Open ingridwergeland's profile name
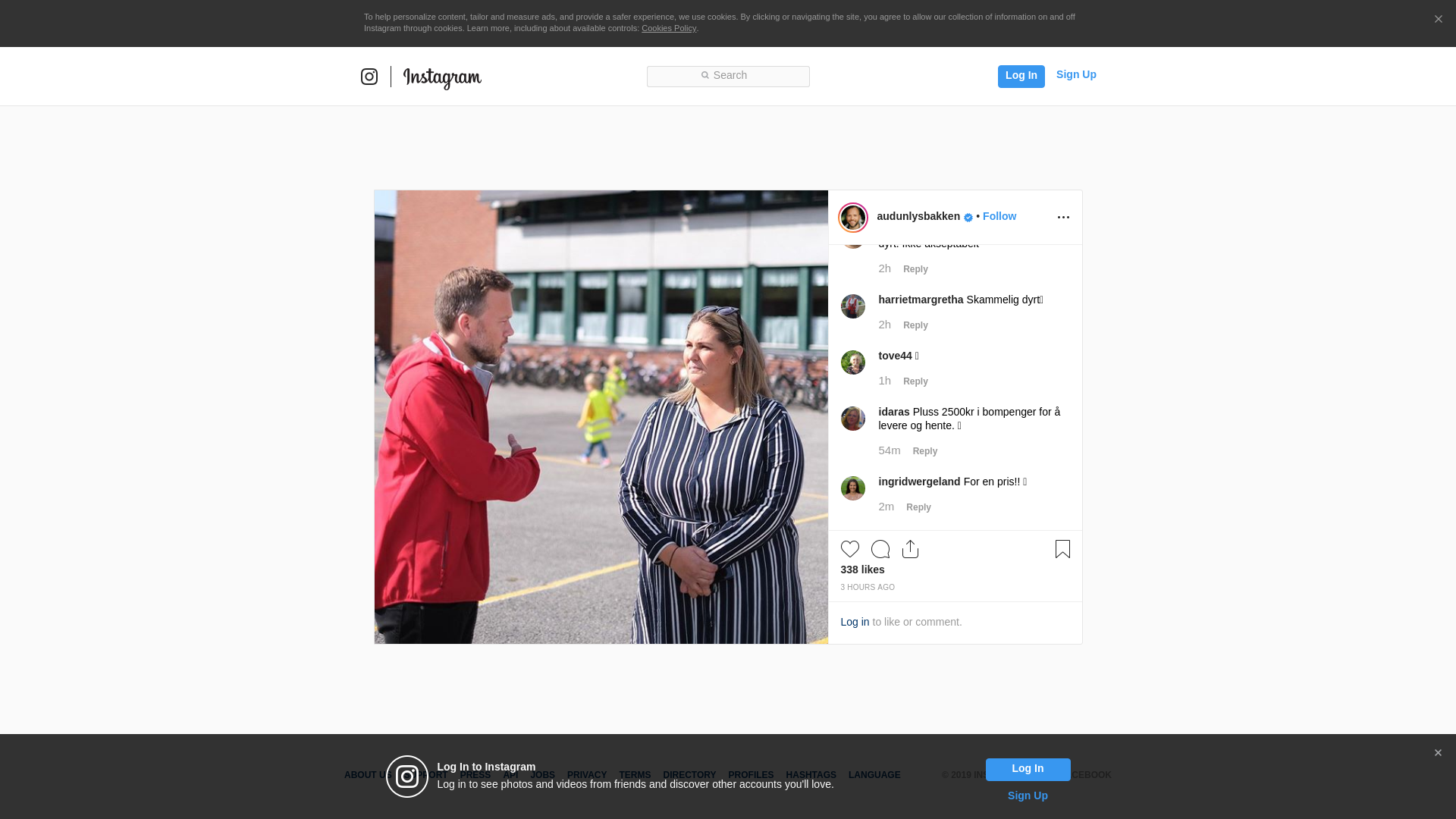The image size is (1456, 819). coord(919,482)
